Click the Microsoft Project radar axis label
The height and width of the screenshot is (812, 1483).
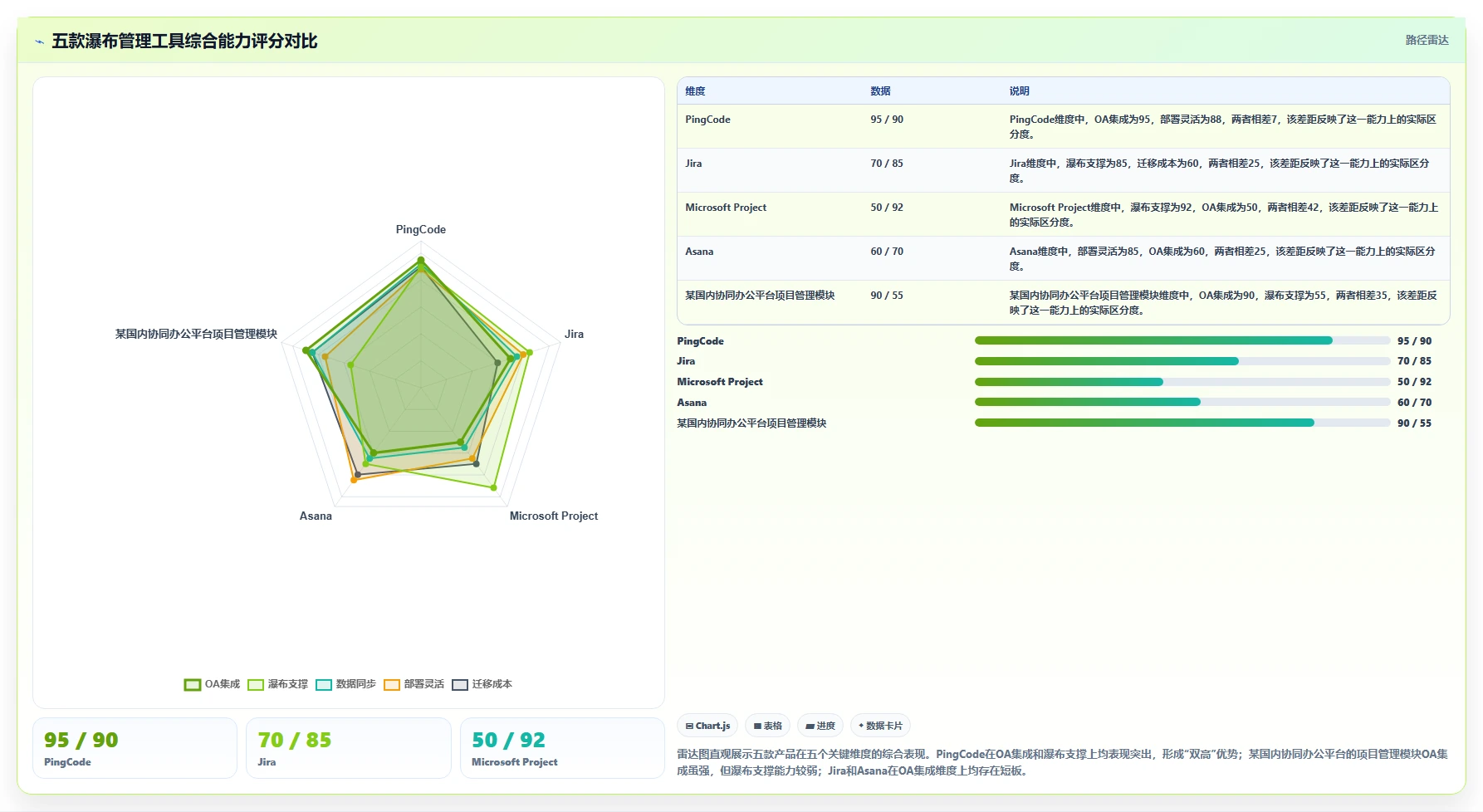tap(554, 516)
